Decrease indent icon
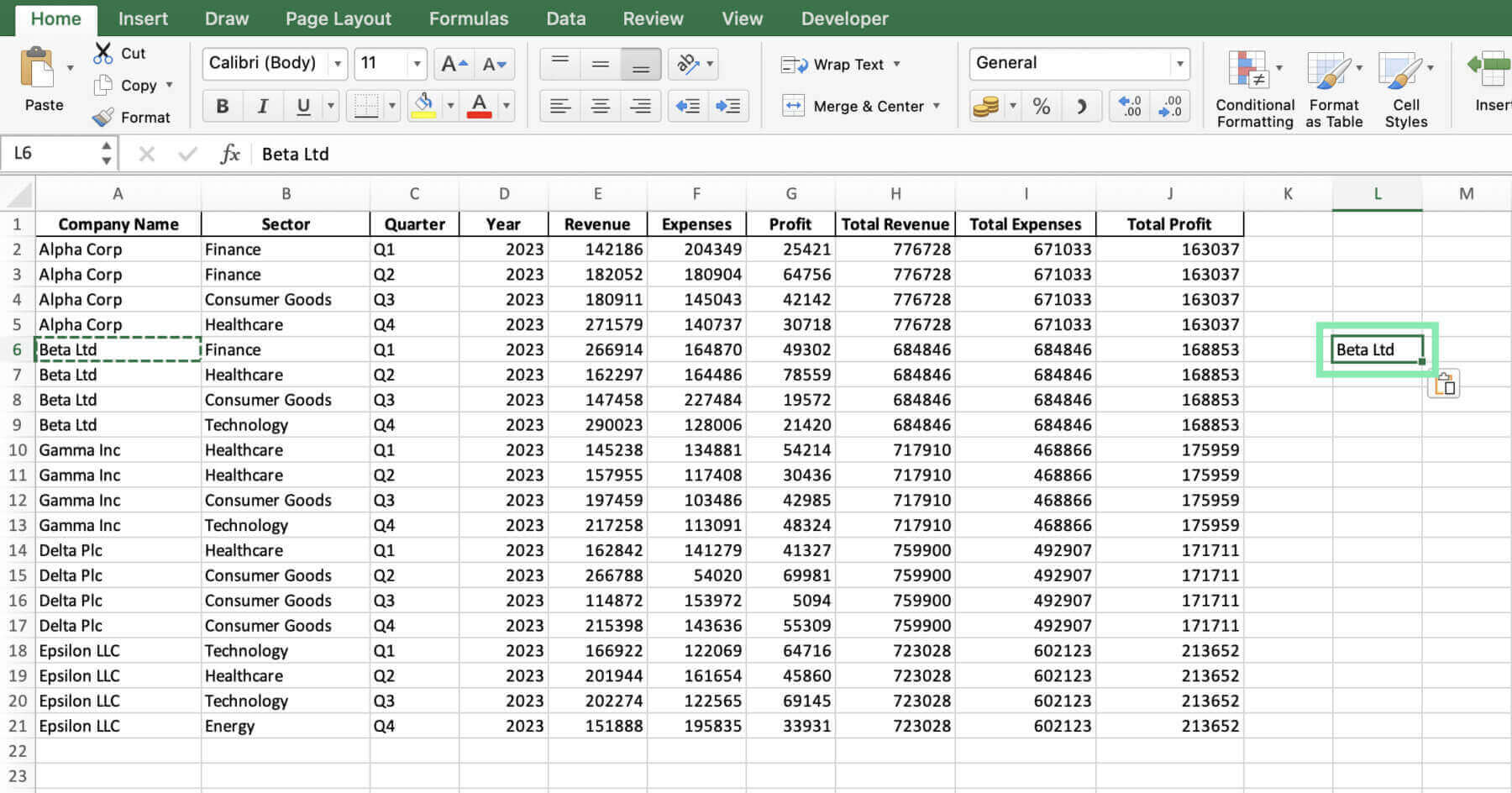1512x793 pixels. [x=688, y=106]
